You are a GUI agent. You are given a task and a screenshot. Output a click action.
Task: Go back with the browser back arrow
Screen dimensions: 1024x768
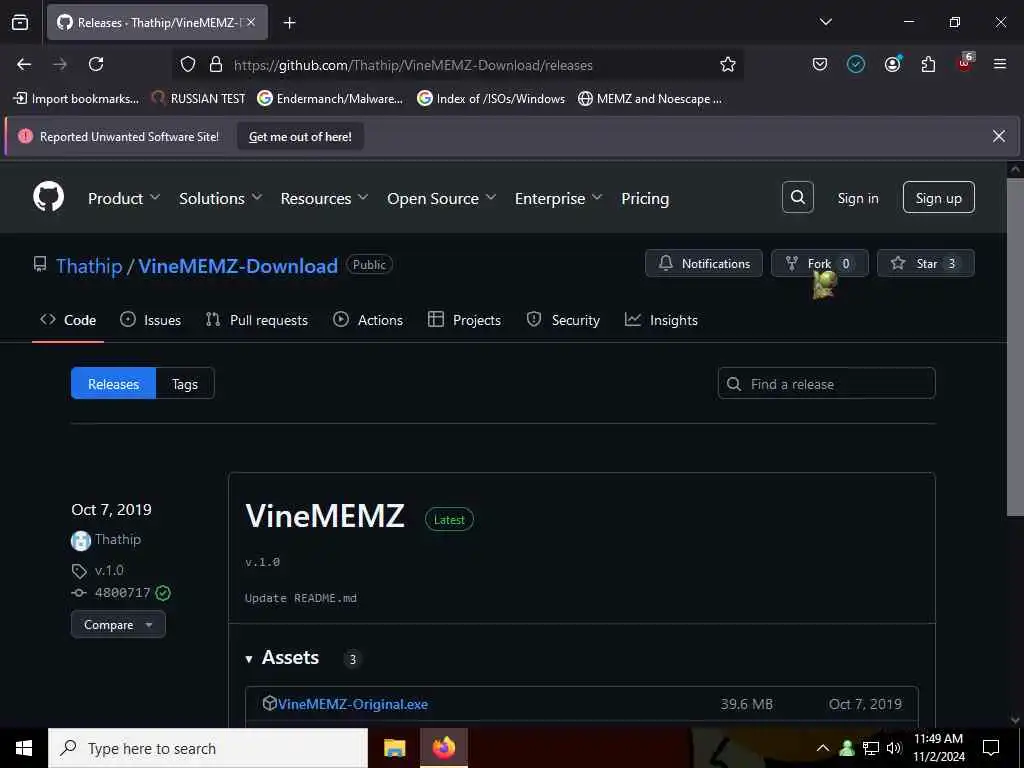[x=24, y=64]
